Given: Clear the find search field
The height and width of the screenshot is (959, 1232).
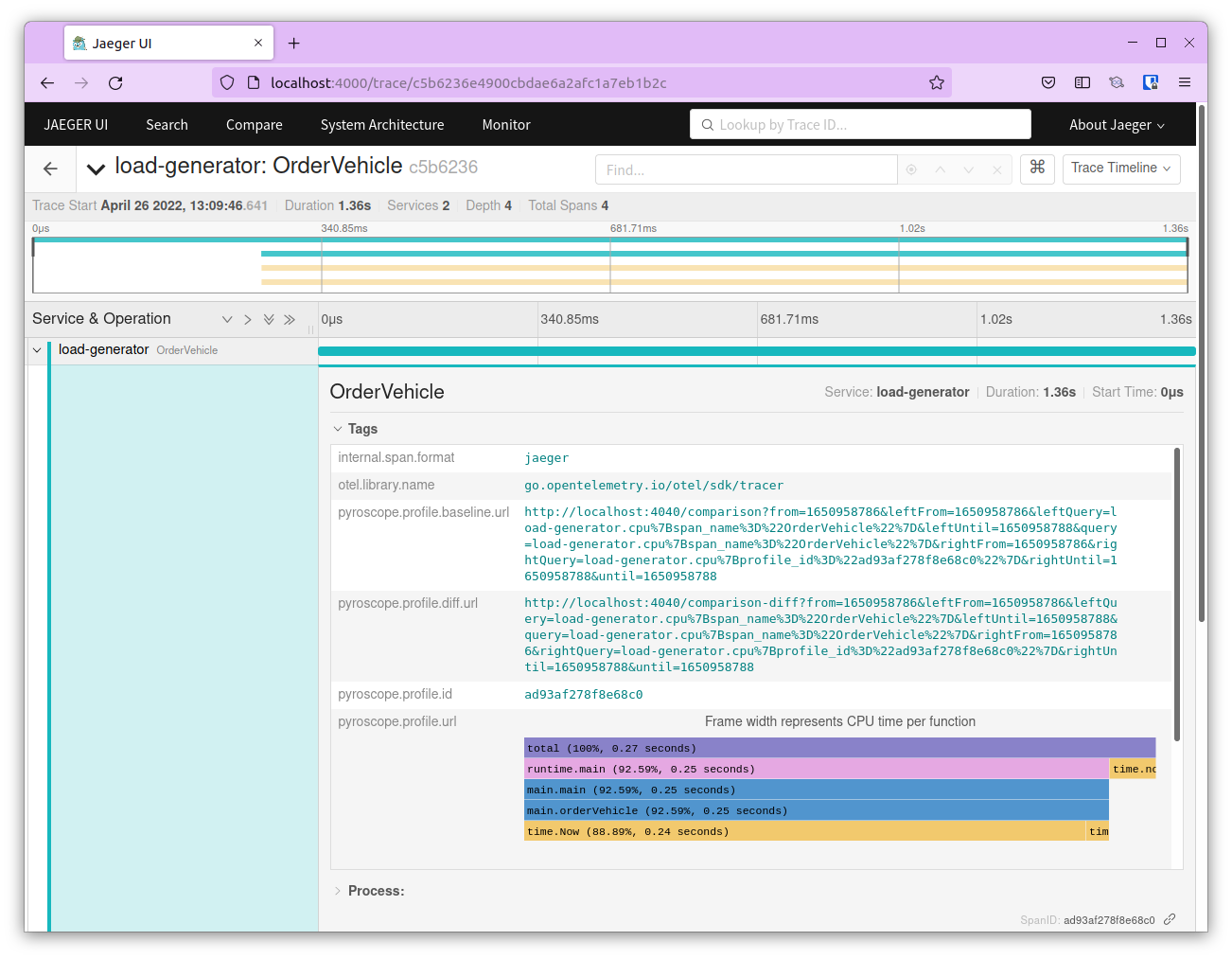Looking at the screenshot, I should (x=996, y=169).
